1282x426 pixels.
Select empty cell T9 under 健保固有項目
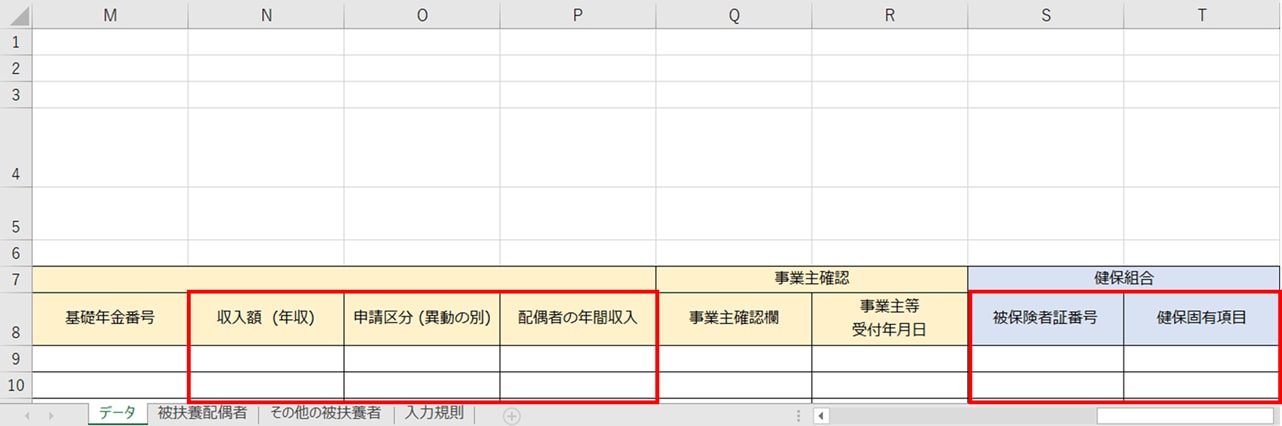coord(1202,358)
